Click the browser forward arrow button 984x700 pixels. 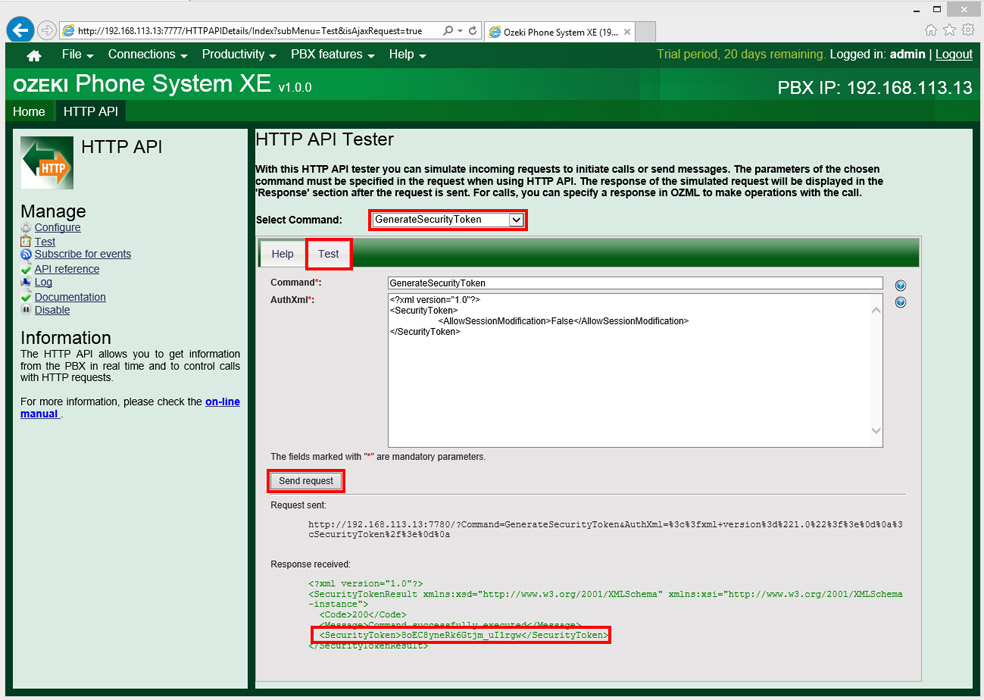click(x=46, y=30)
